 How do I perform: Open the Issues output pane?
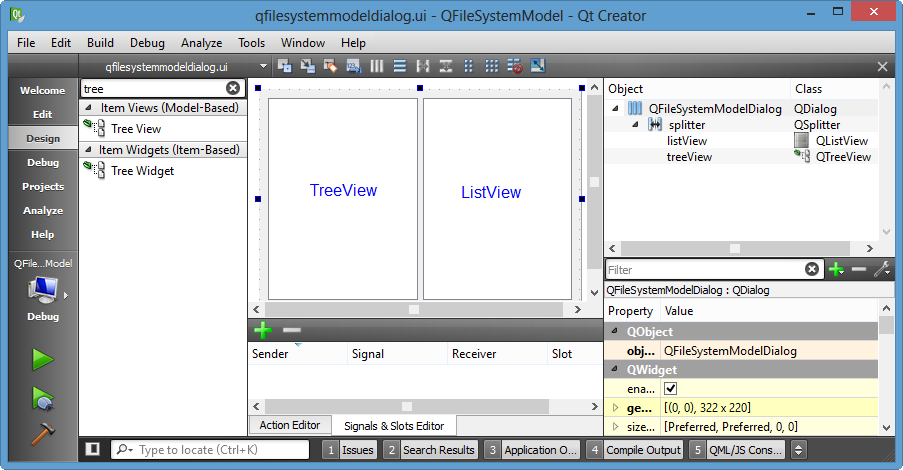click(x=350, y=450)
